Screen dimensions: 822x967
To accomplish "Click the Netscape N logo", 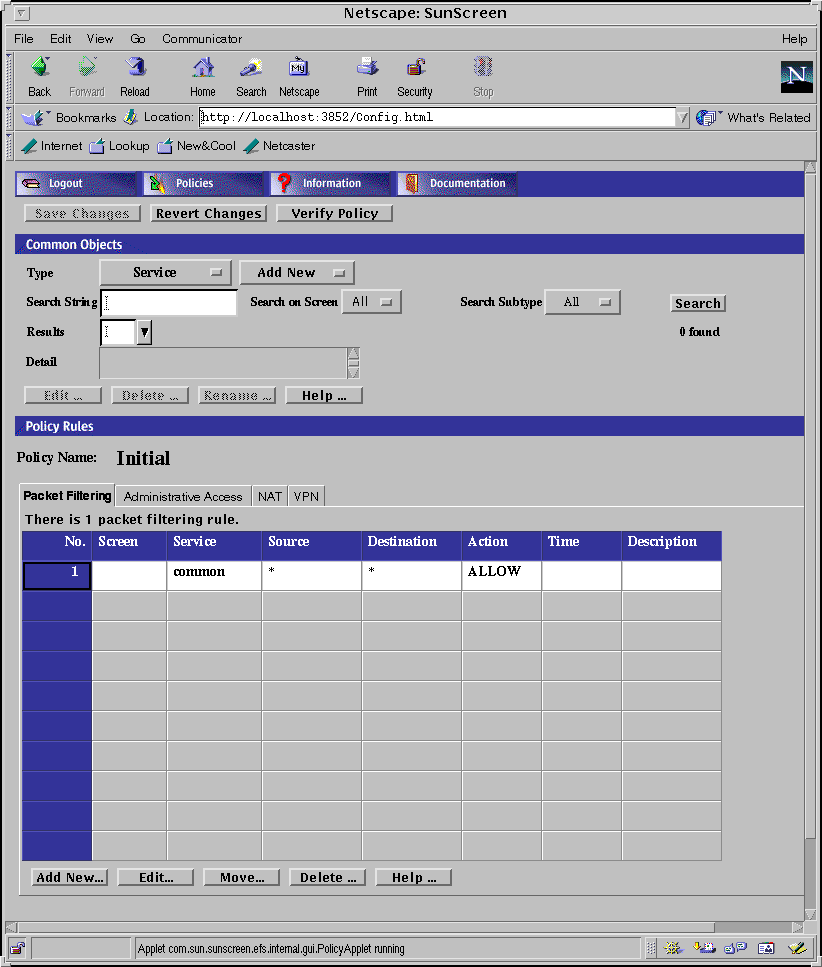I will point(796,76).
